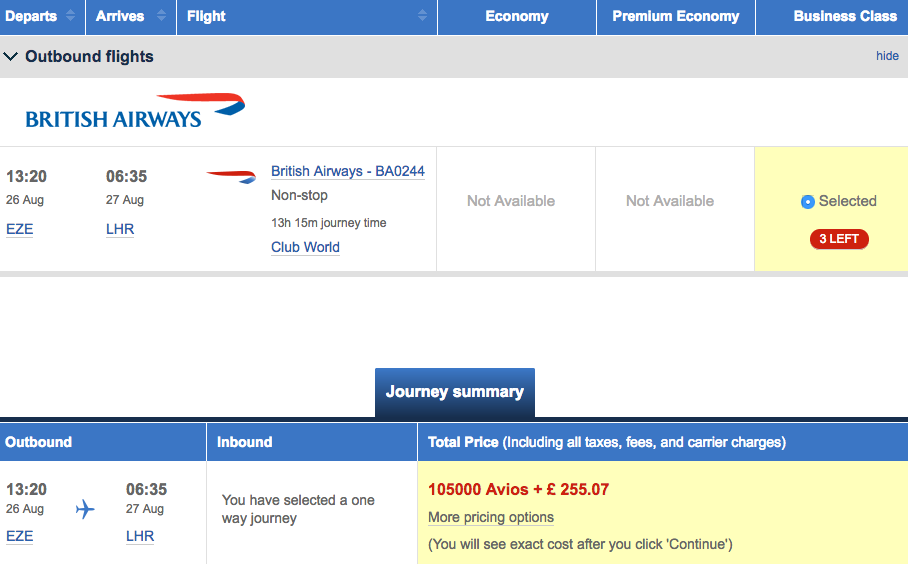This screenshot has width=908, height=564.
Task: Click the LHR airport link in flight row
Action: pyautogui.click(x=120, y=229)
